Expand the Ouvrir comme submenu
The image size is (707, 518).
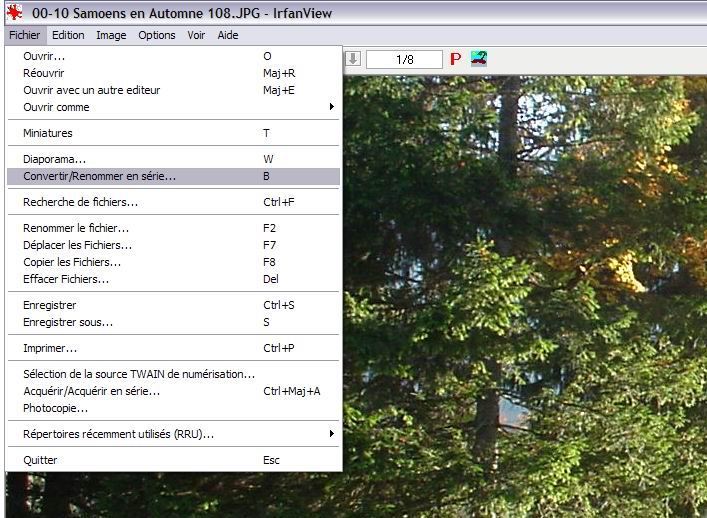174,107
